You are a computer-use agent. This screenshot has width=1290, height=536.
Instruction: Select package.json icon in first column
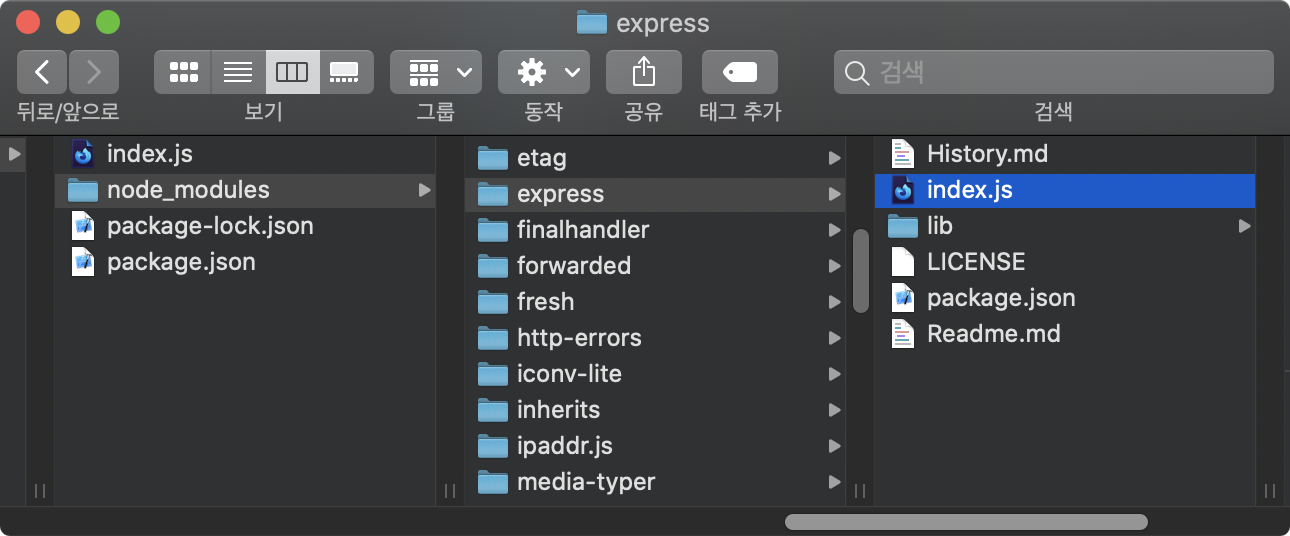click(x=84, y=261)
